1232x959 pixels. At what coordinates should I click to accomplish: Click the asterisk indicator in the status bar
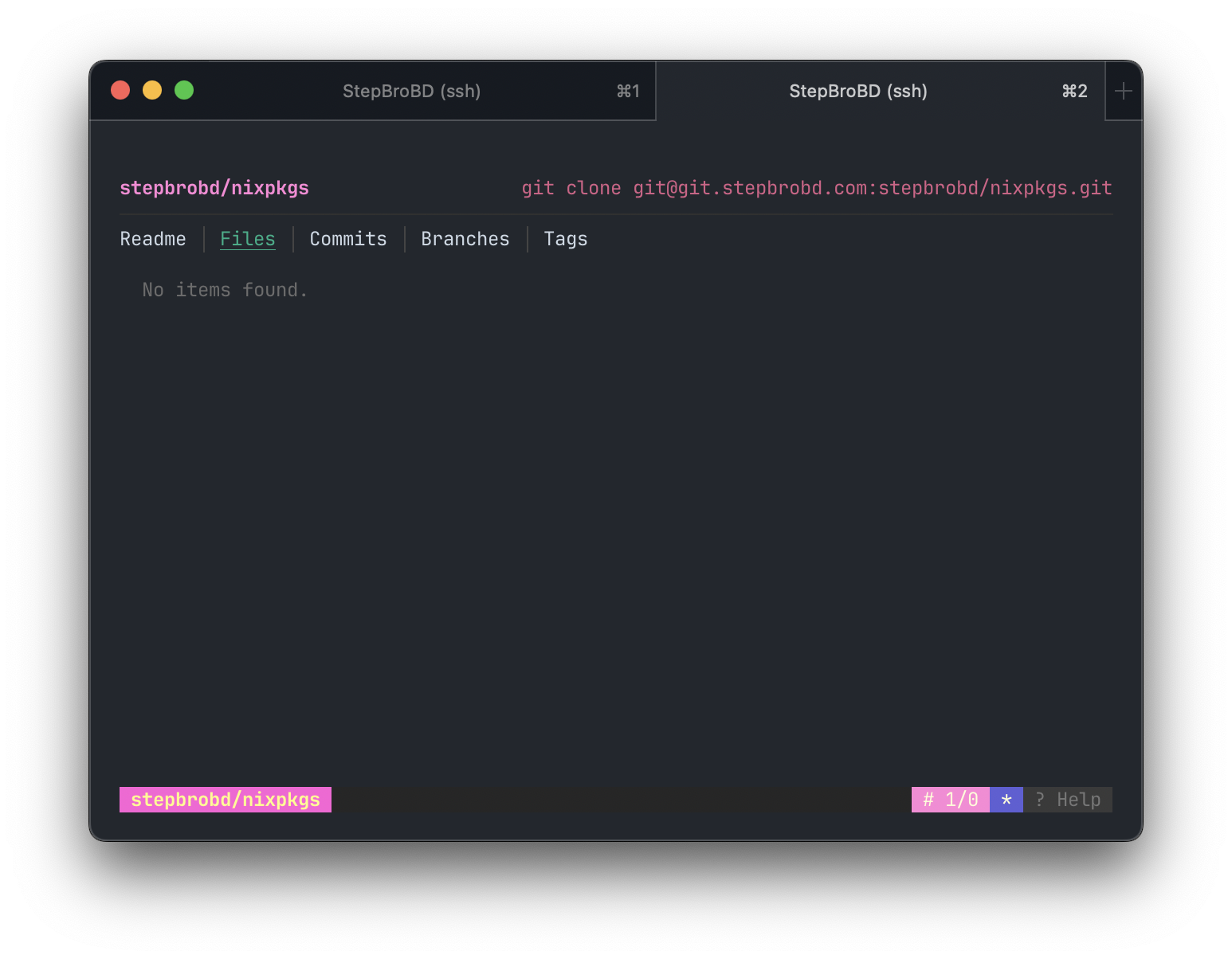[x=1006, y=799]
